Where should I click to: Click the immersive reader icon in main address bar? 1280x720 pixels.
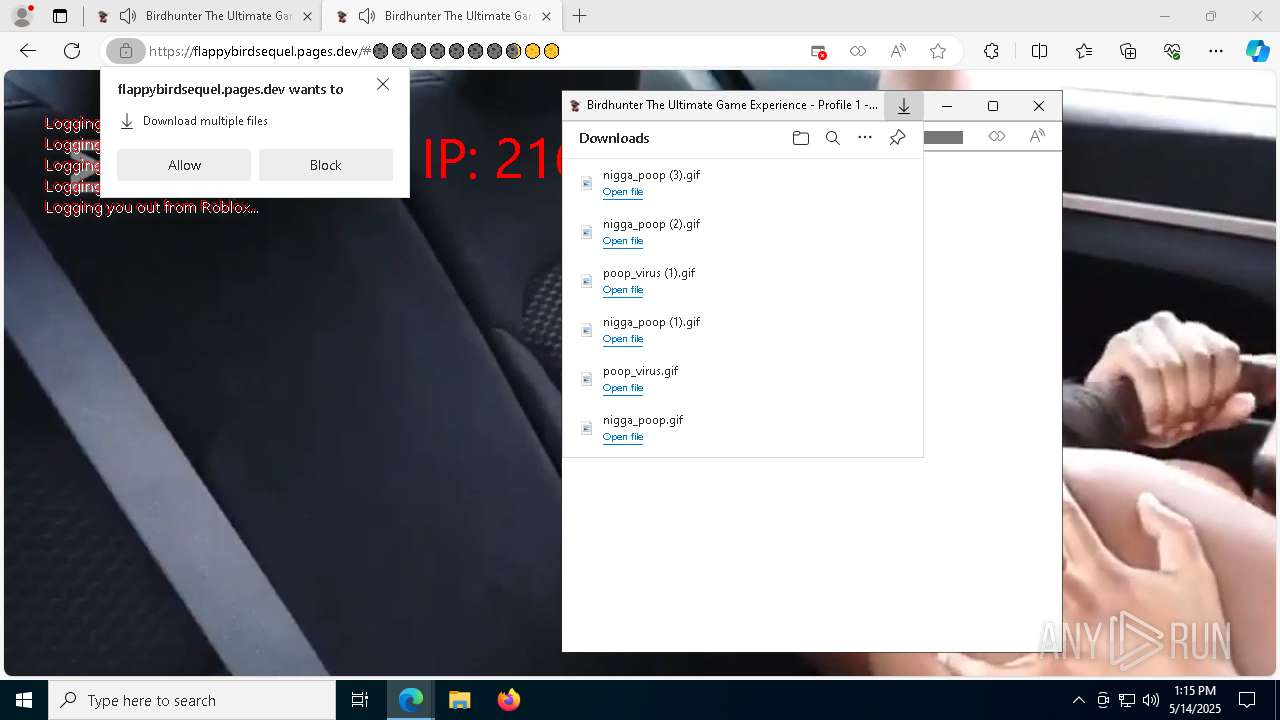858,51
